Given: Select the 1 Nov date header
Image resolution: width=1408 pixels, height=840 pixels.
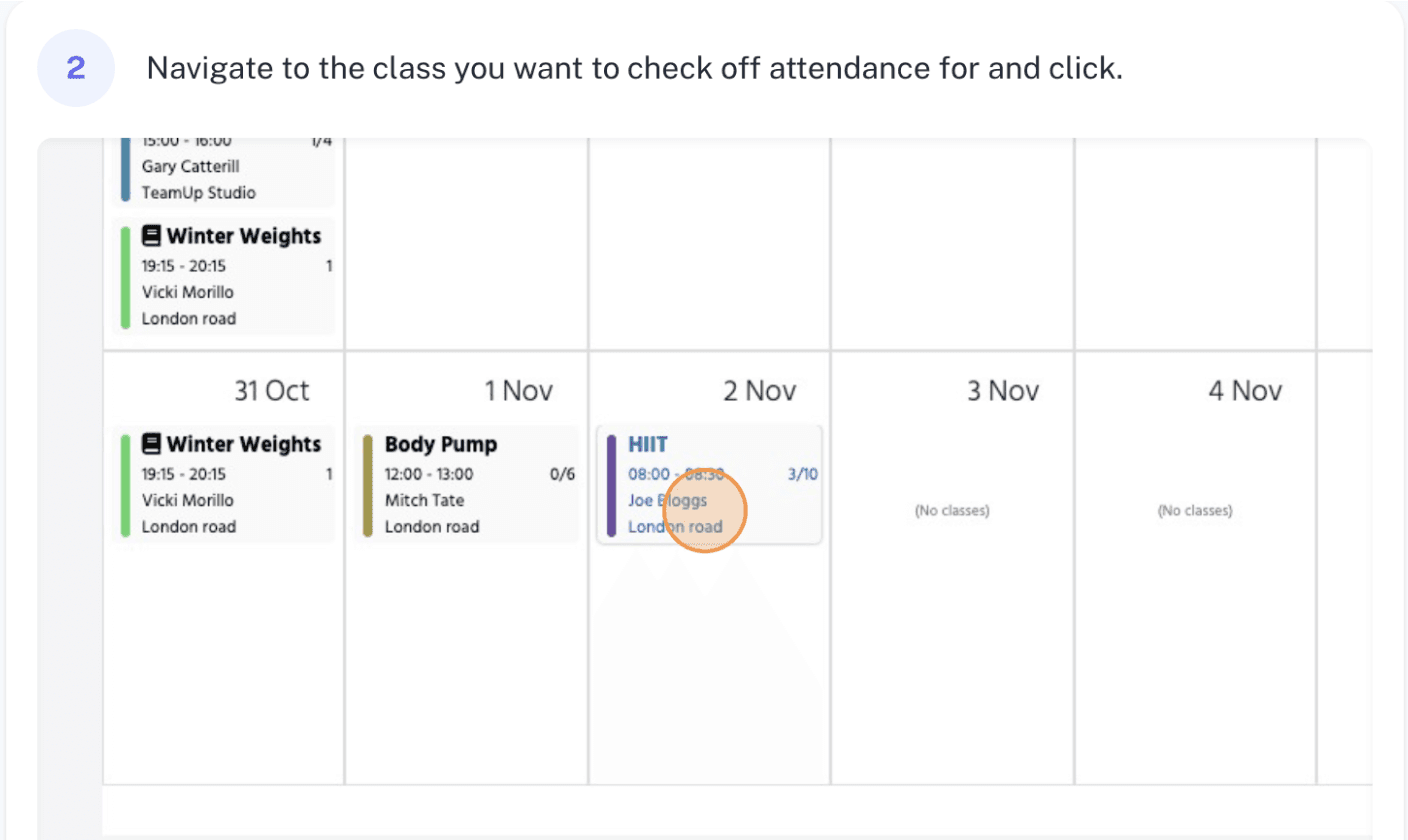Looking at the screenshot, I should click(x=518, y=390).
